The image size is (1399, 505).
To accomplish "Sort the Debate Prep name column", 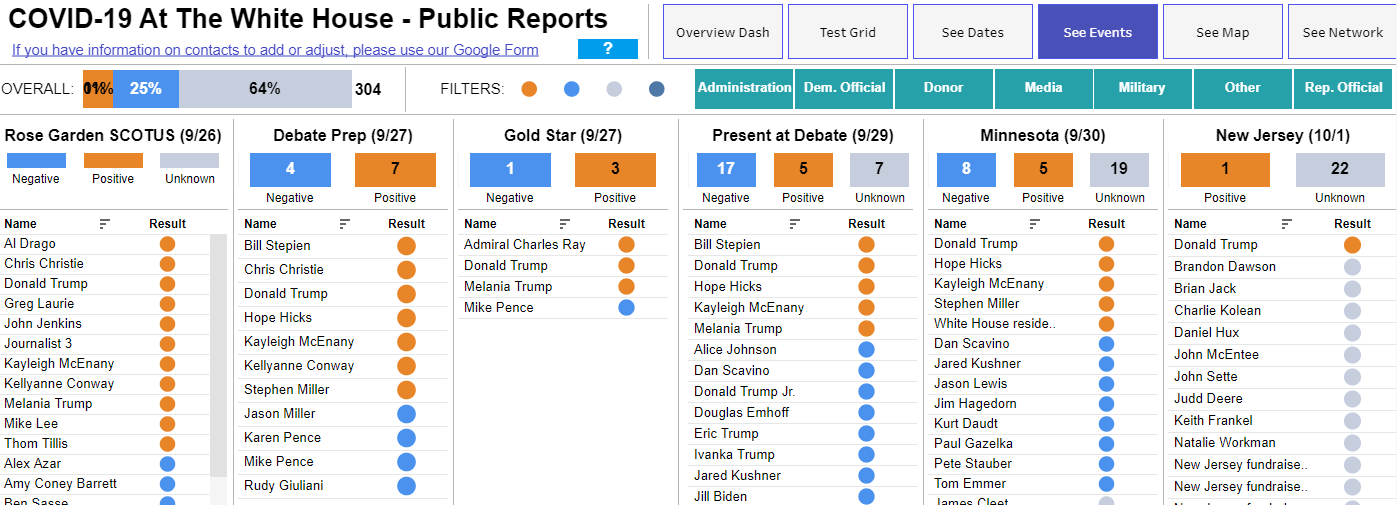I will [345, 224].
